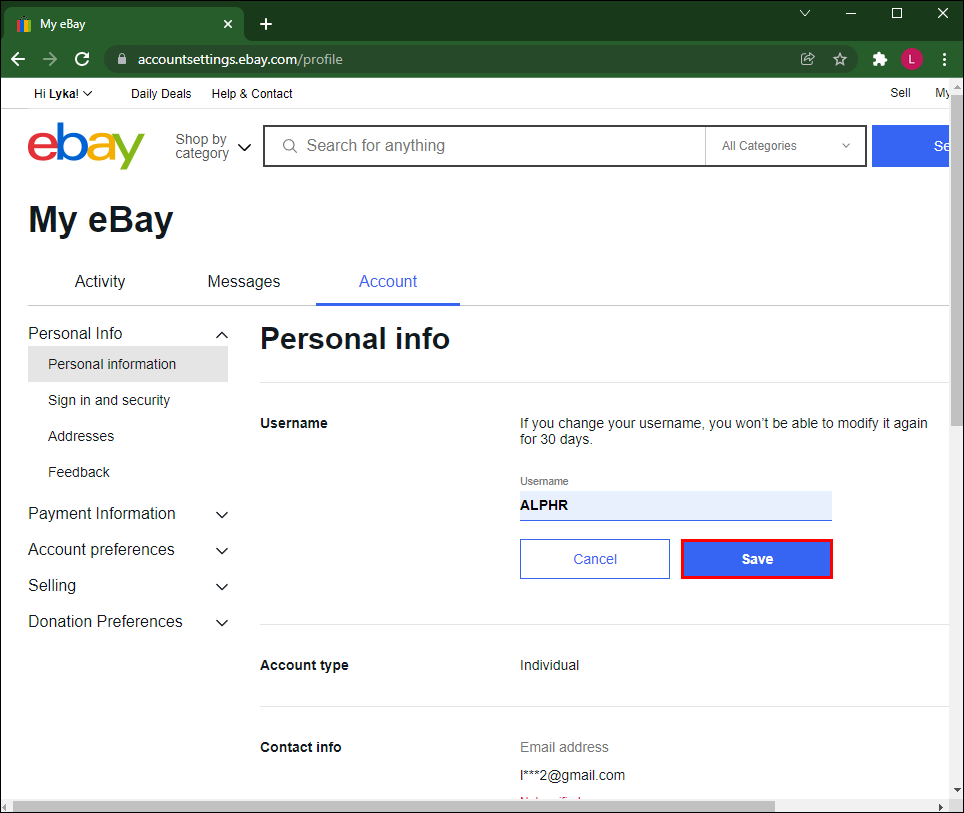Open Chrome's three-dot menu
964x813 pixels.
point(944,59)
